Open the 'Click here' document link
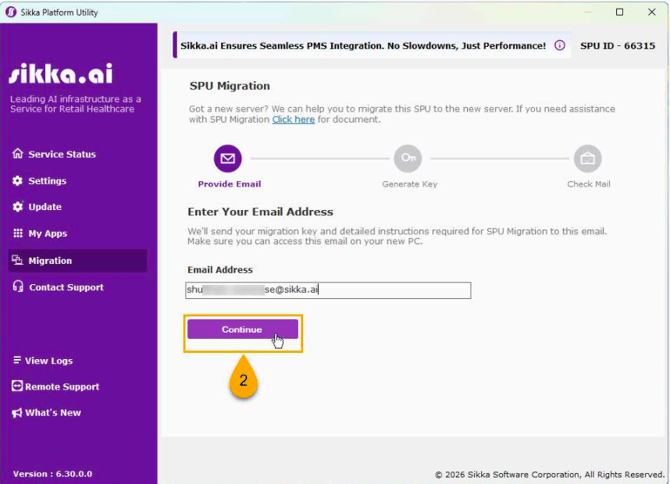The image size is (670, 484). coord(293,120)
